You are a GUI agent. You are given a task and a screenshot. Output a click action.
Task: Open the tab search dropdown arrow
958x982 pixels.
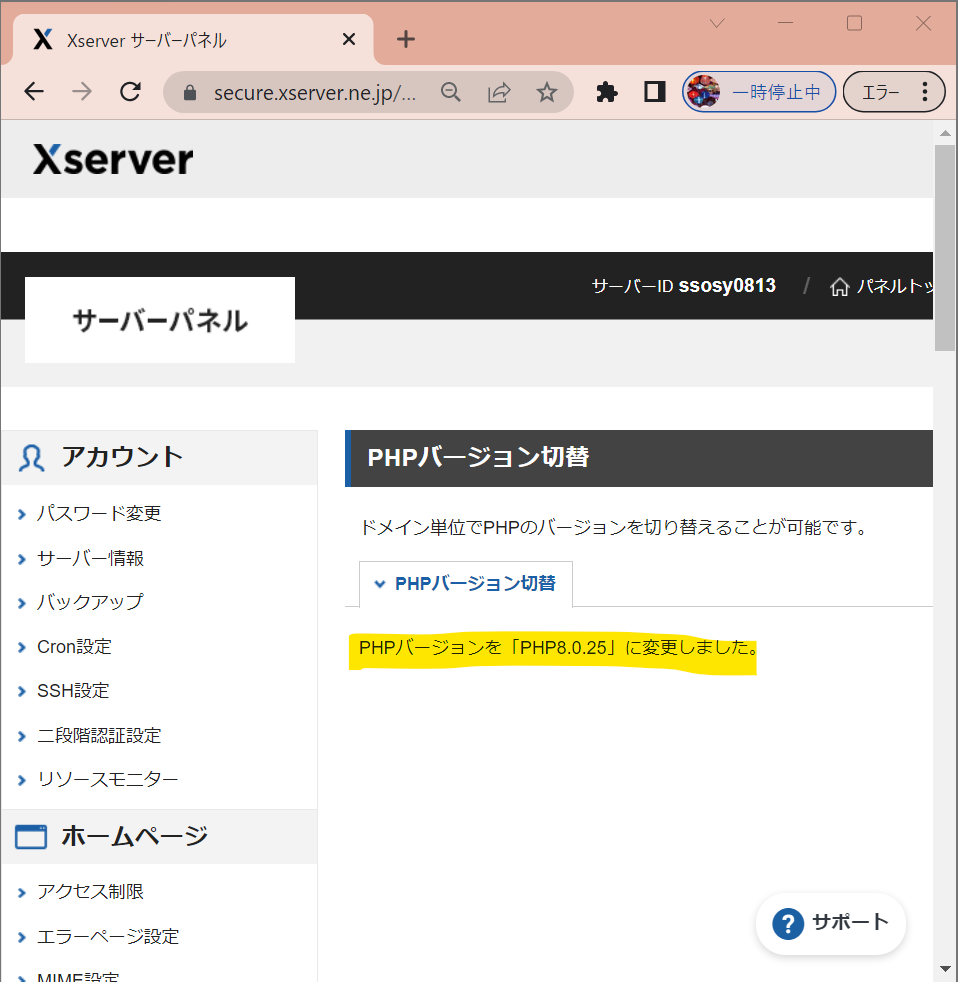[717, 24]
